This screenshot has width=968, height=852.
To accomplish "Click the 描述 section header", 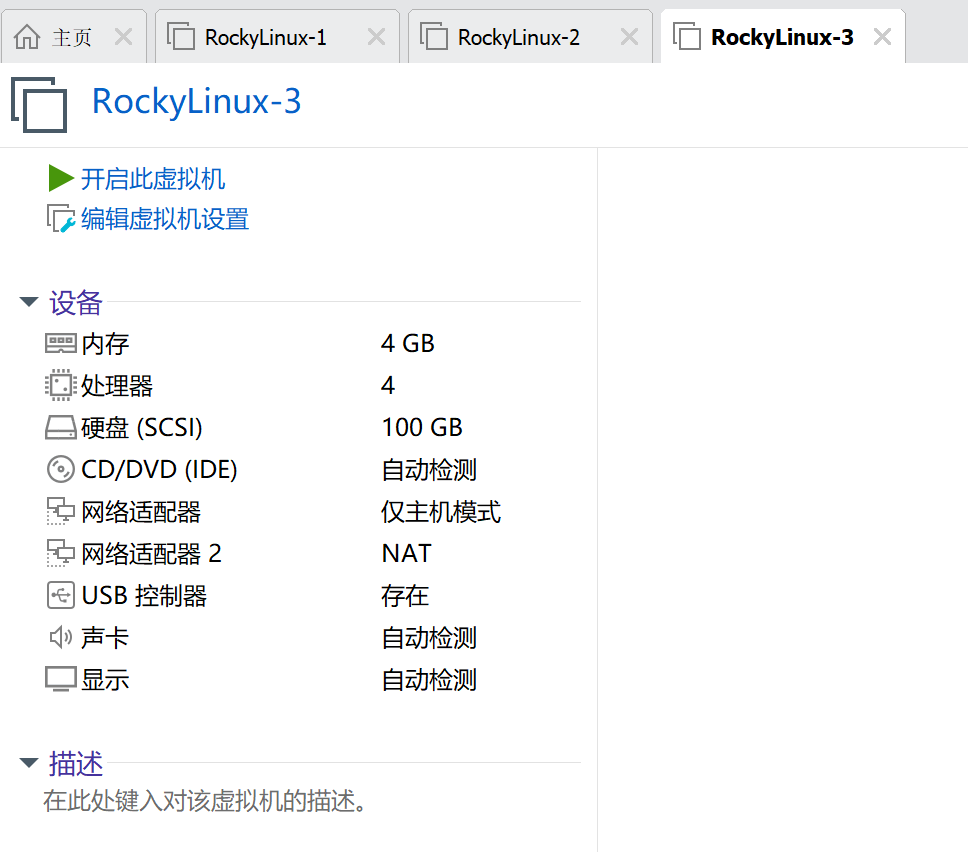I will pos(75,764).
